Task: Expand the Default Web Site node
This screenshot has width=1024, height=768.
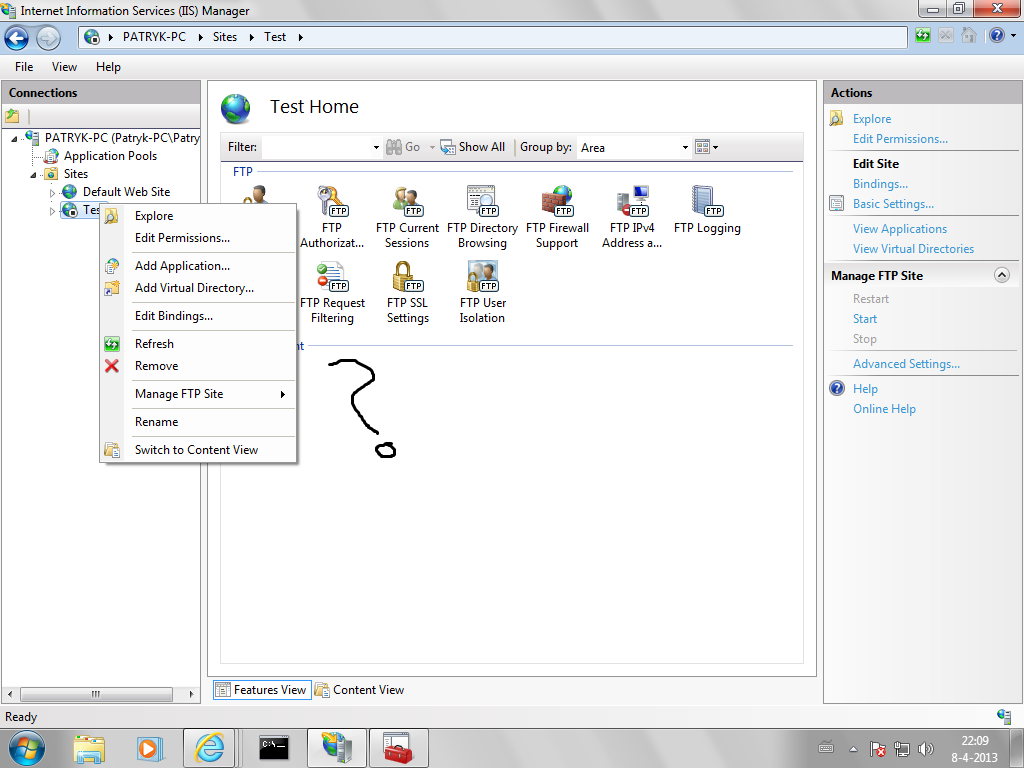Action: tap(52, 193)
